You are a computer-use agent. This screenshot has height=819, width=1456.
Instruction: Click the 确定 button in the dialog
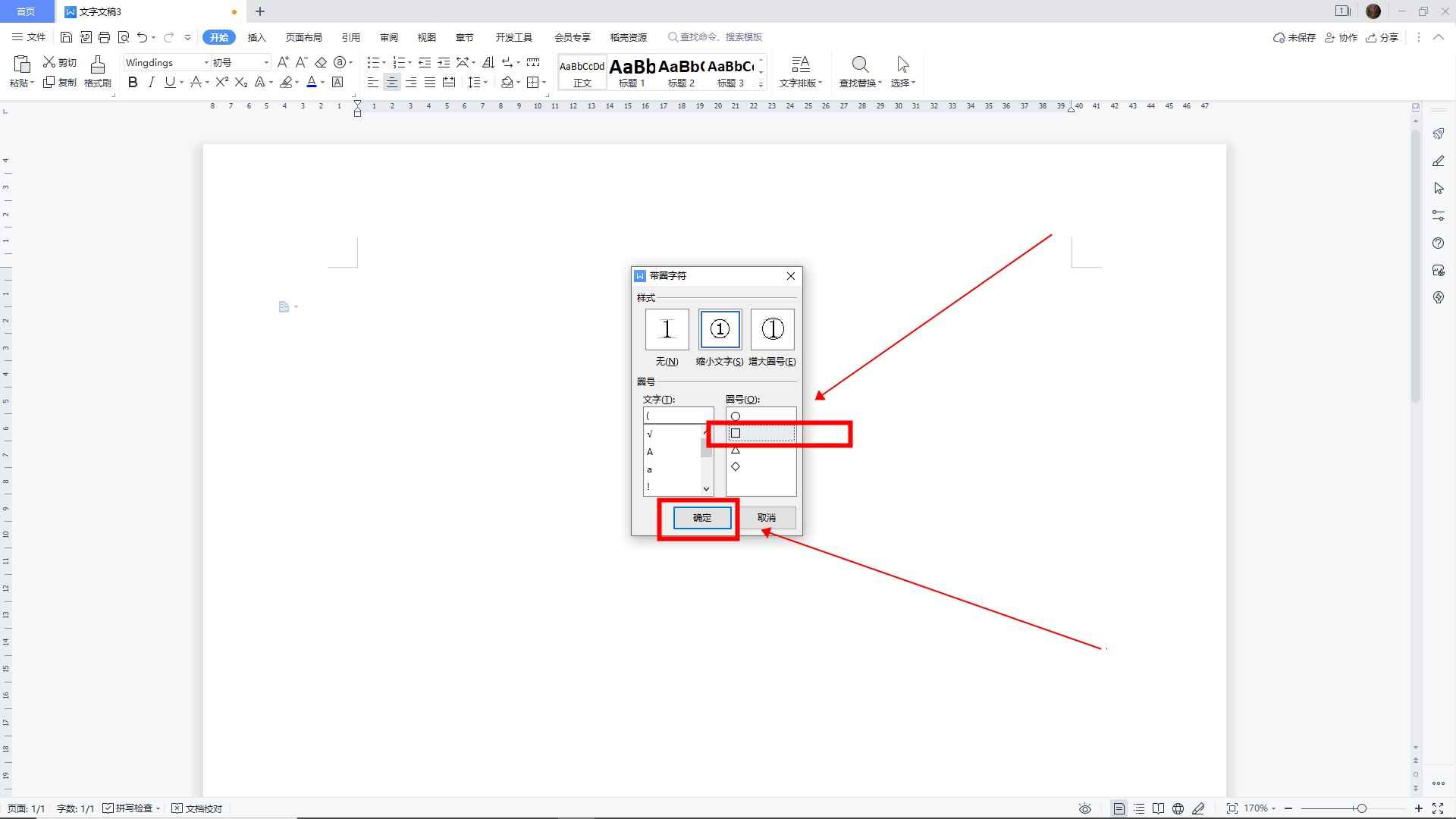pos(702,518)
